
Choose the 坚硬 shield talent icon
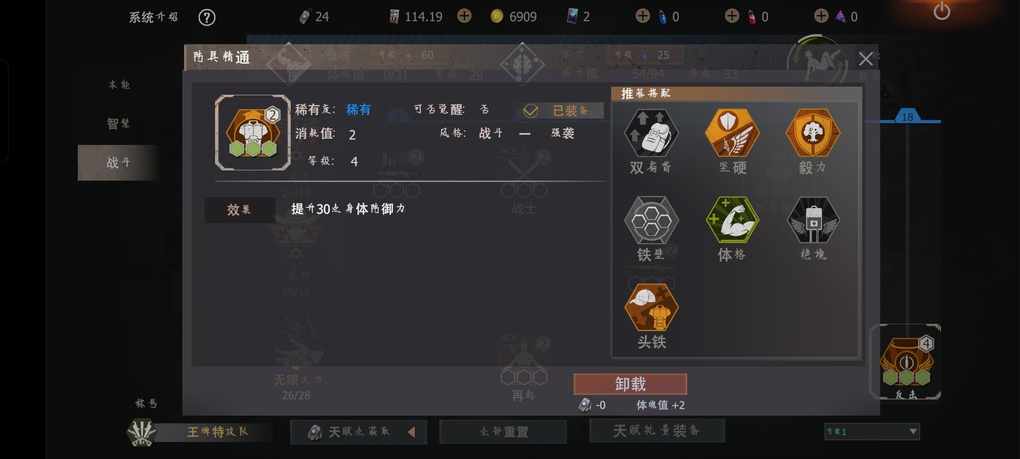[x=732, y=133]
